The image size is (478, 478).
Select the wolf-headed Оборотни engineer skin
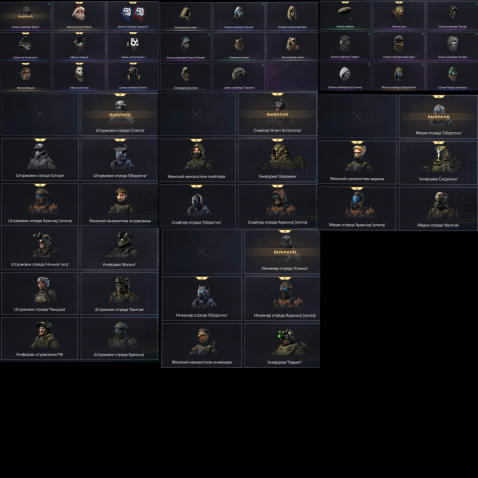click(202, 298)
